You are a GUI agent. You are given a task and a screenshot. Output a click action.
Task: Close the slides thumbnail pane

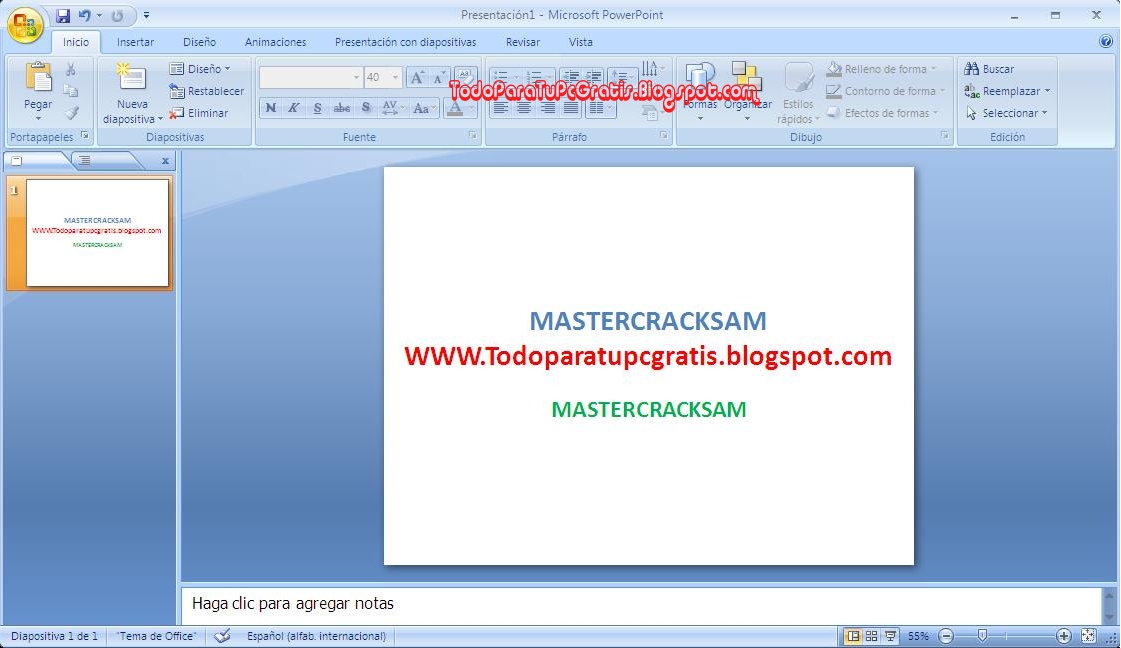(165, 161)
